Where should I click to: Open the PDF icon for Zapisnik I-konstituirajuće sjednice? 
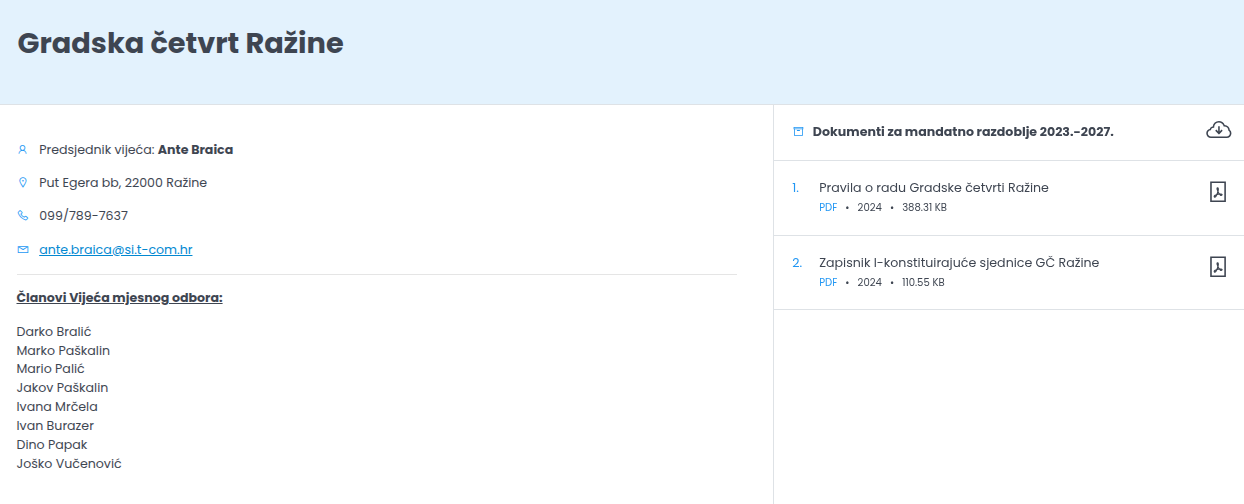1217,267
